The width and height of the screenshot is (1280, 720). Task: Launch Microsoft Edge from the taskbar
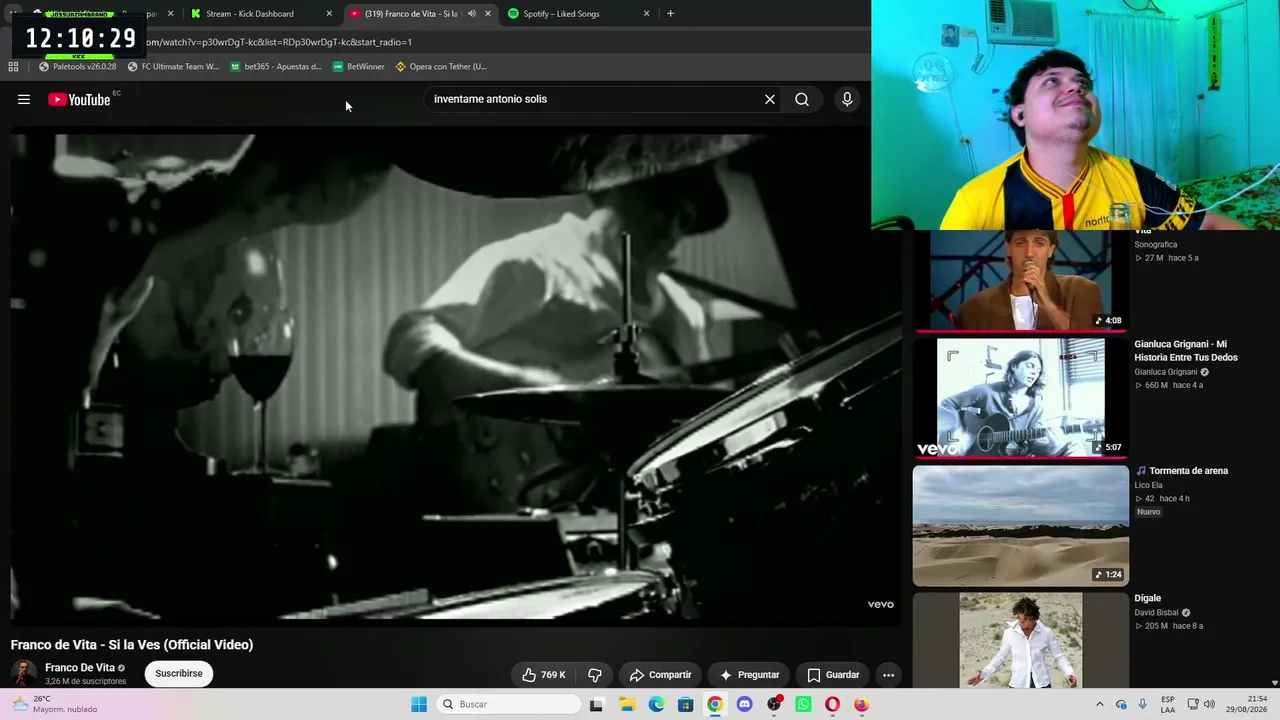click(656, 704)
